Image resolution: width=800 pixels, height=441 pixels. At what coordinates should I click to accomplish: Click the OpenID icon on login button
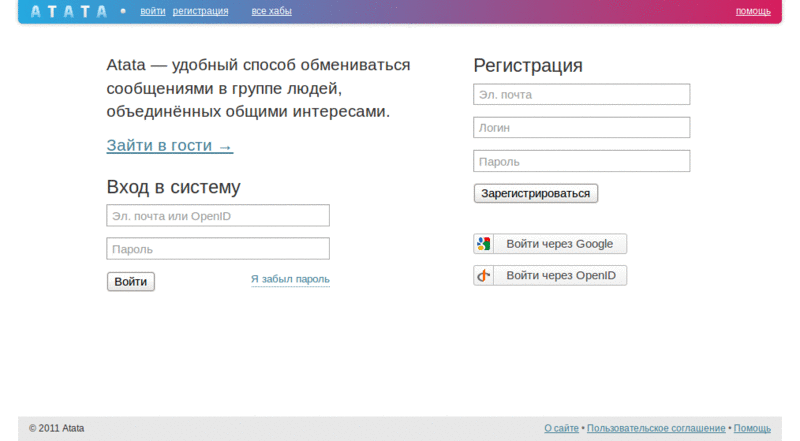(x=483, y=276)
